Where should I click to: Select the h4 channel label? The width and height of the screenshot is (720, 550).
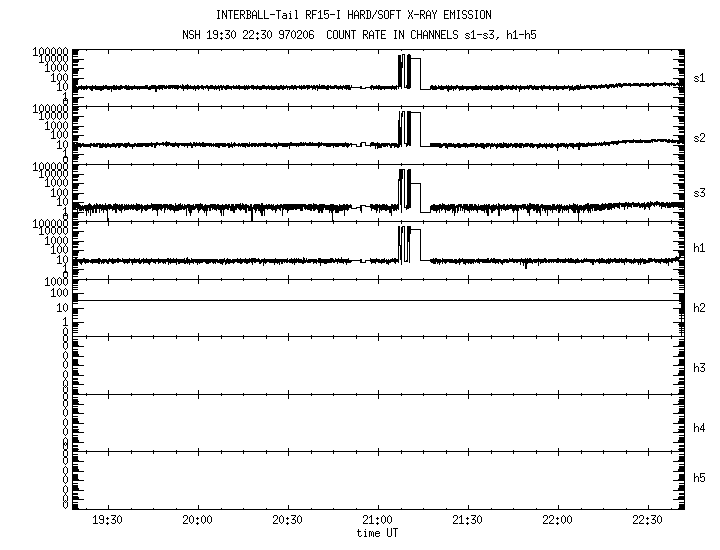tap(701, 428)
